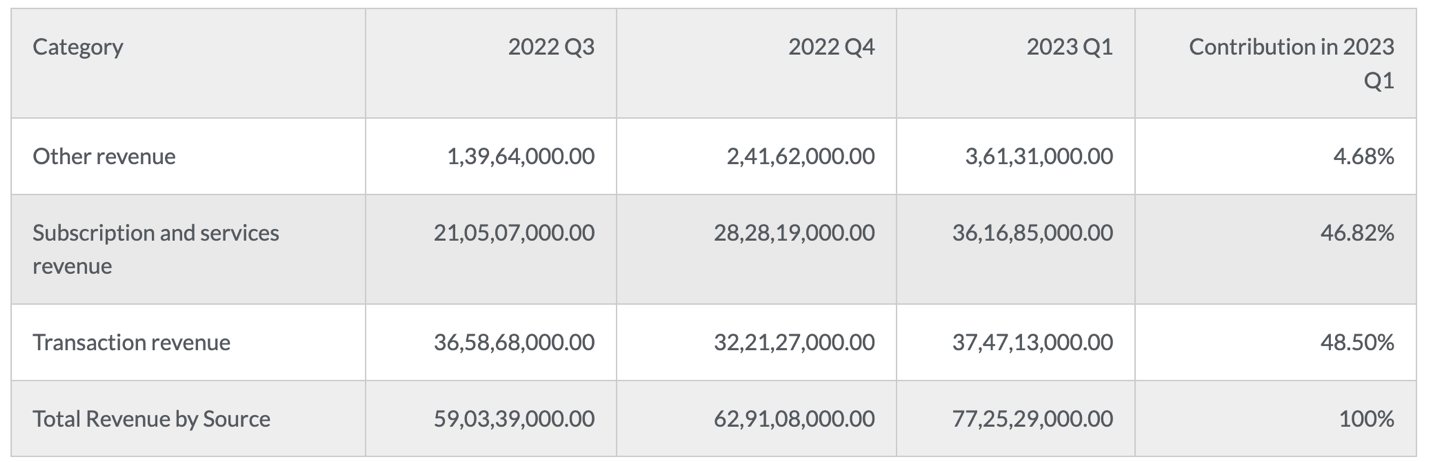Viewport: 1429px width, 462px height.
Task: Click the 21,05,07,000.00 cell
Action: [x=514, y=232]
